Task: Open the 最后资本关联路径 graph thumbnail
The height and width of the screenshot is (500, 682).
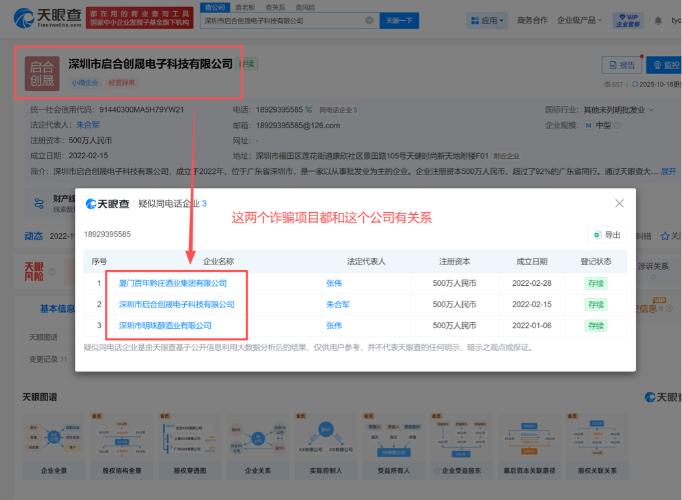Action: [x=529, y=446]
